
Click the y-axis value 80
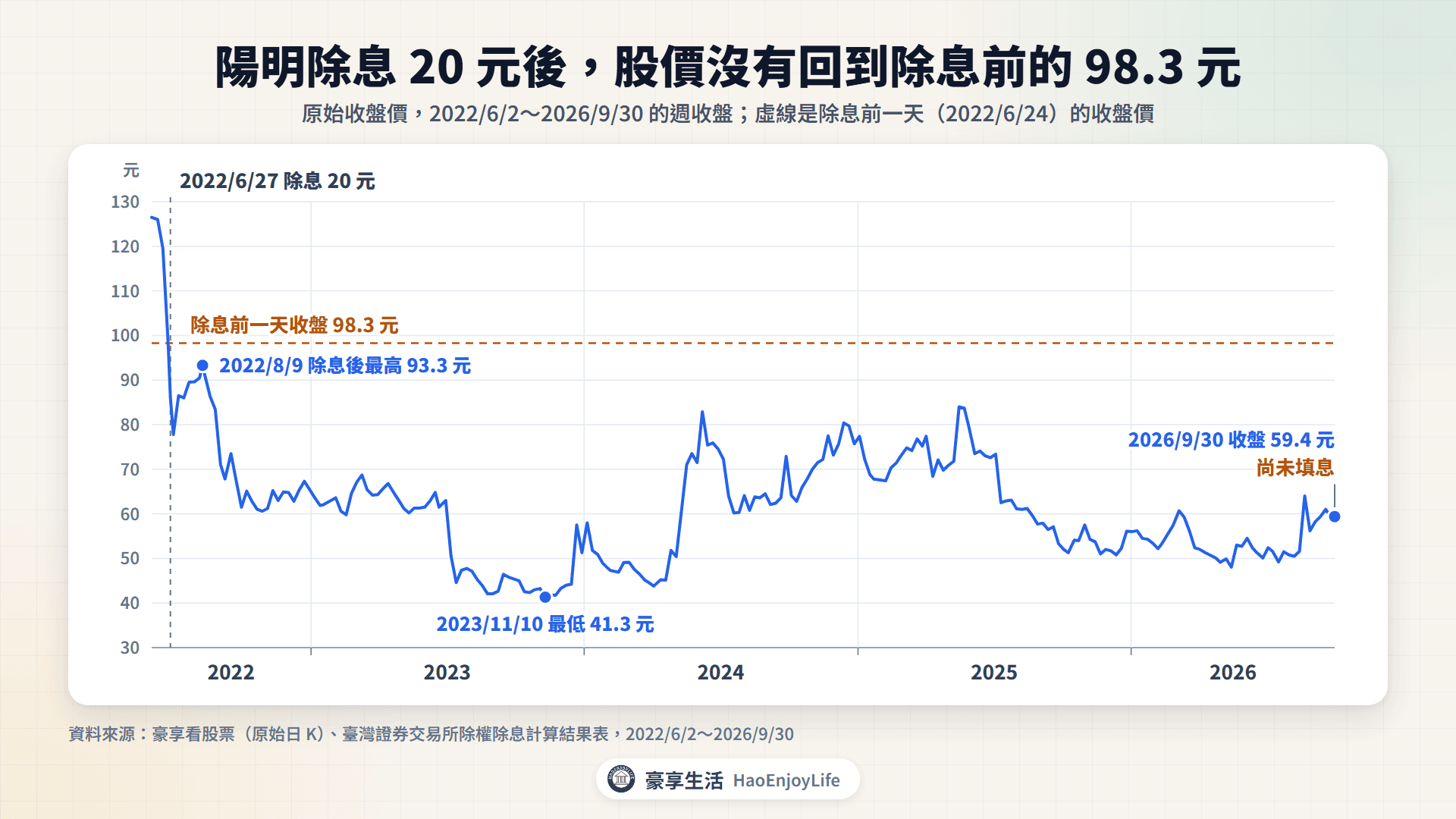[130, 425]
